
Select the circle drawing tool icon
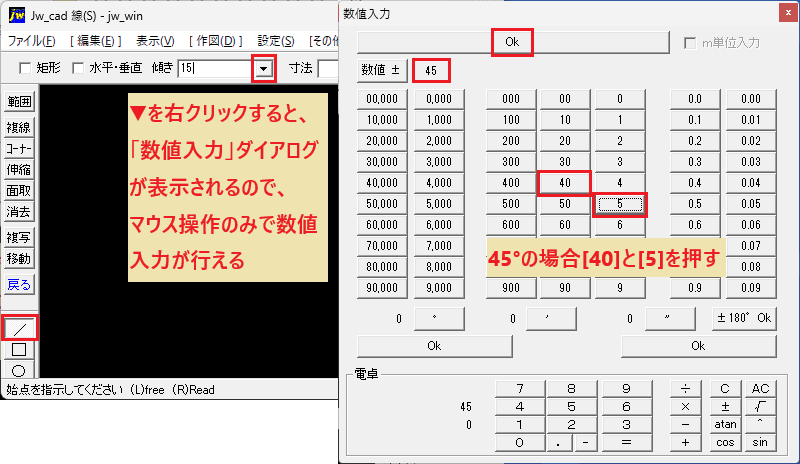(x=19, y=371)
